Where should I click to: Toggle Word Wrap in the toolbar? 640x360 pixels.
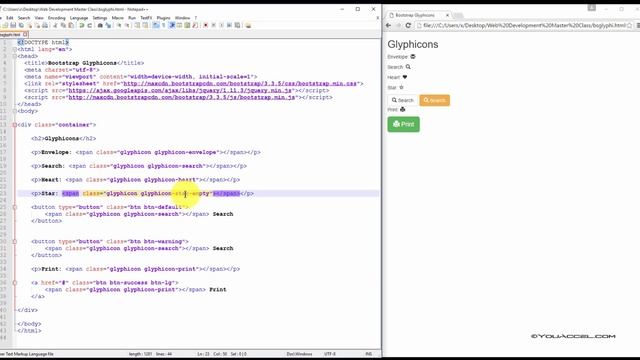(155, 25)
